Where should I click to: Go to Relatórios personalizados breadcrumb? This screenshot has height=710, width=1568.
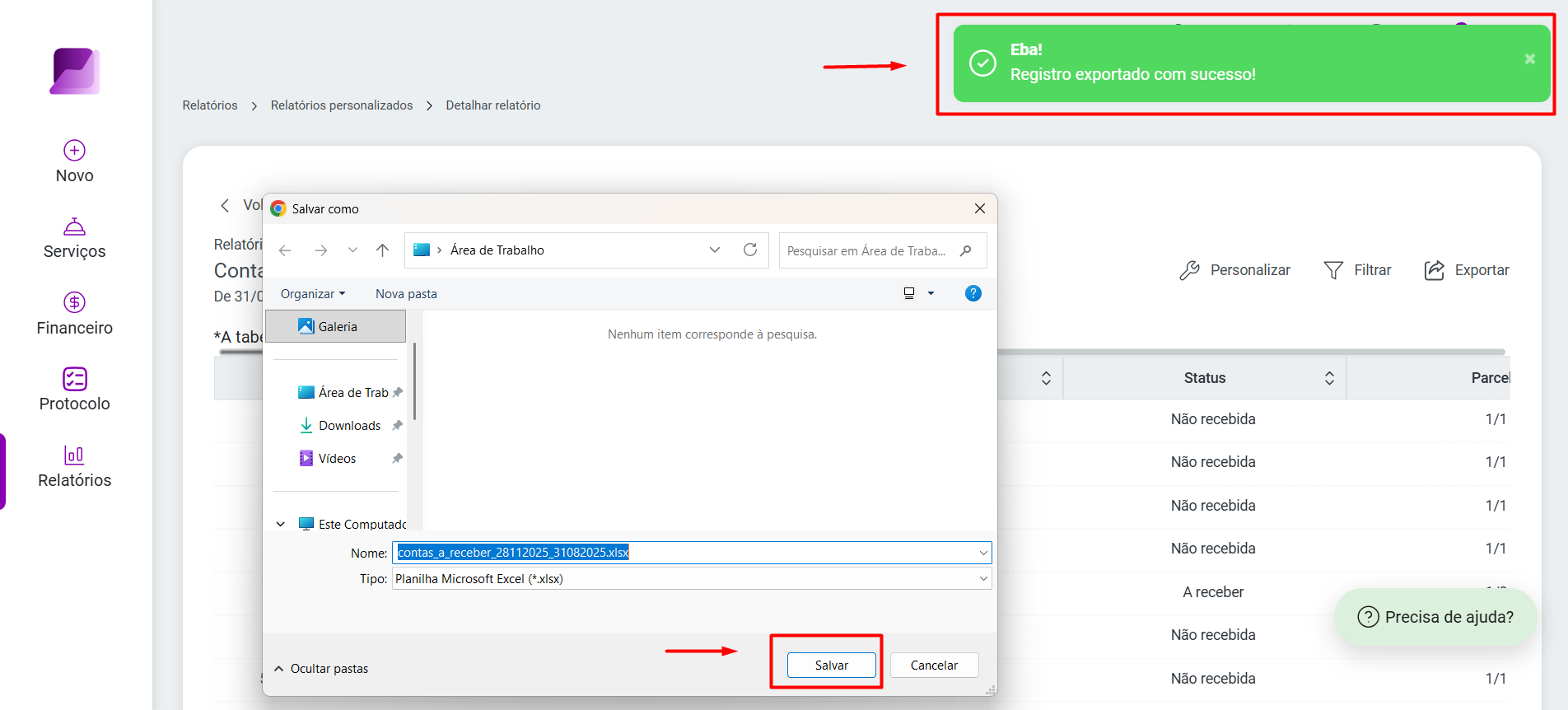click(x=342, y=105)
